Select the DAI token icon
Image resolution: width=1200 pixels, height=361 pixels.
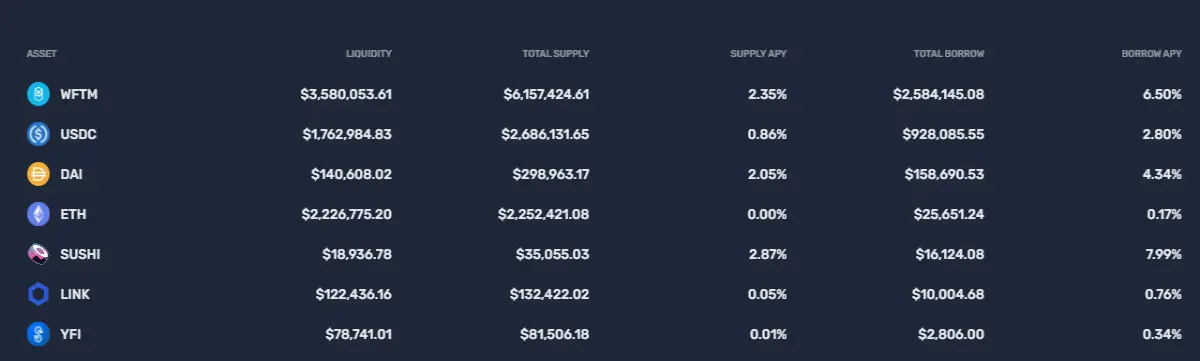click(38, 174)
